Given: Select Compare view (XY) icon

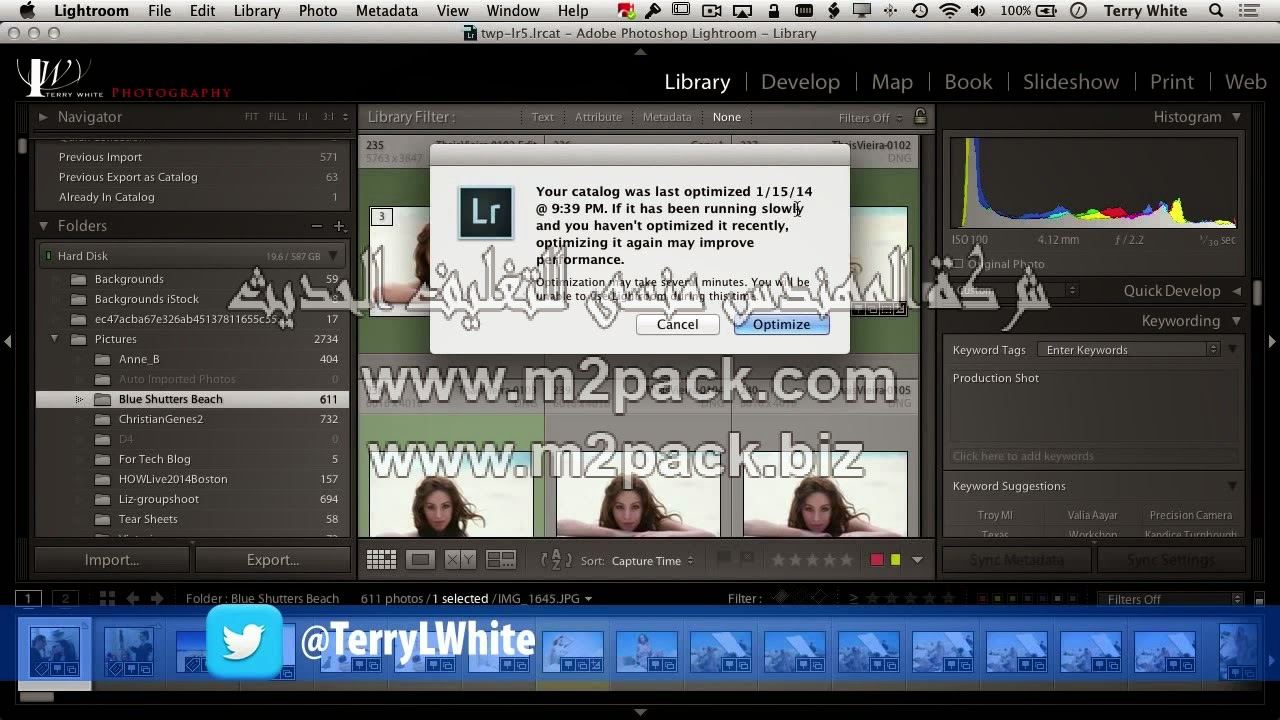Looking at the screenshot, I should 460,560.
